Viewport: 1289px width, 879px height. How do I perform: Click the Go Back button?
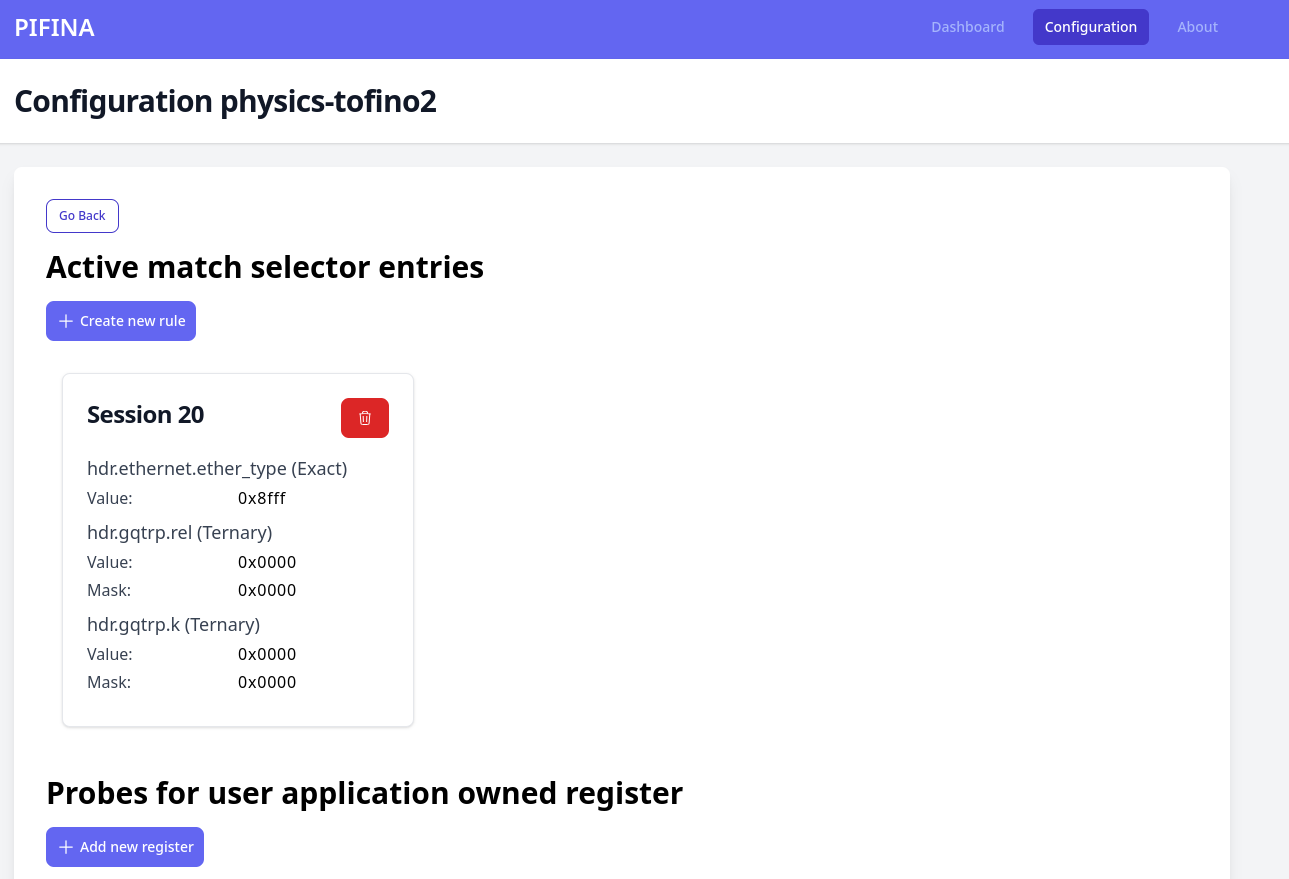[x=82, y=215]
